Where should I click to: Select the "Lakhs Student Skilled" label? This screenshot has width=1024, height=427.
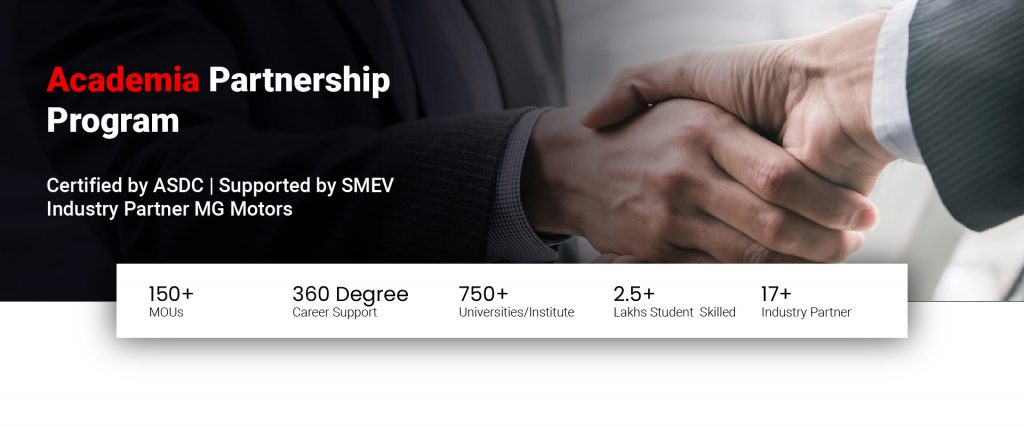[674, 313]
